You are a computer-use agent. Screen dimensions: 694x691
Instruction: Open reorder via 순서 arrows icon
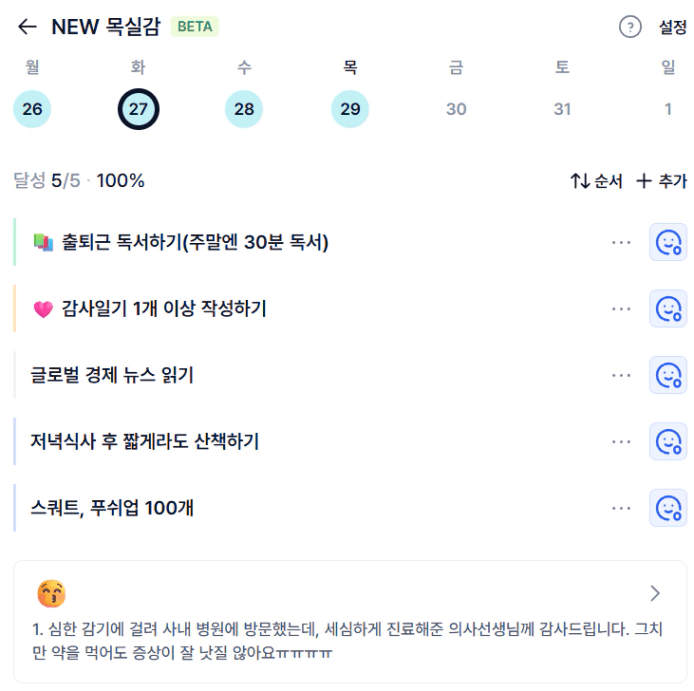(x=580, y=181)
